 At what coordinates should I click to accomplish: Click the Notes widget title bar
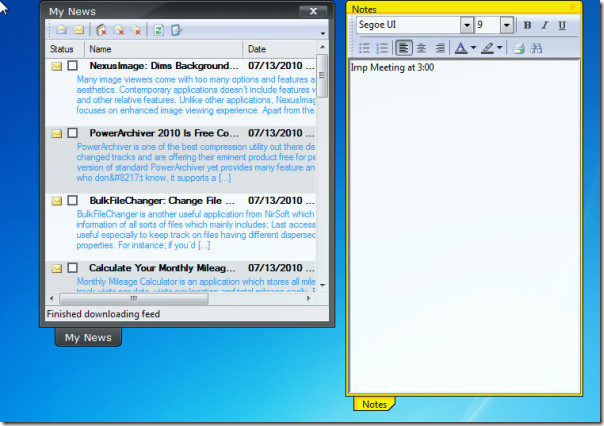click(464, 8)
